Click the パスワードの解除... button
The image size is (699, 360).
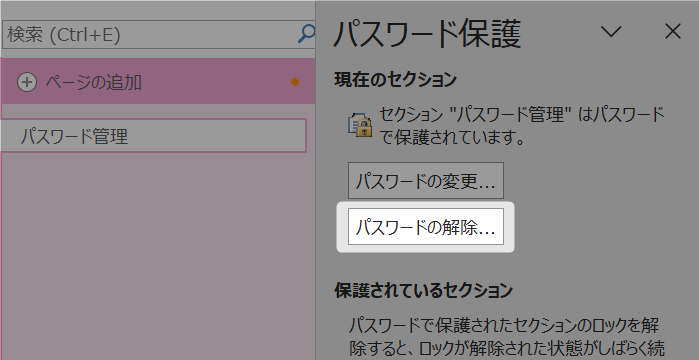[426, 226]
